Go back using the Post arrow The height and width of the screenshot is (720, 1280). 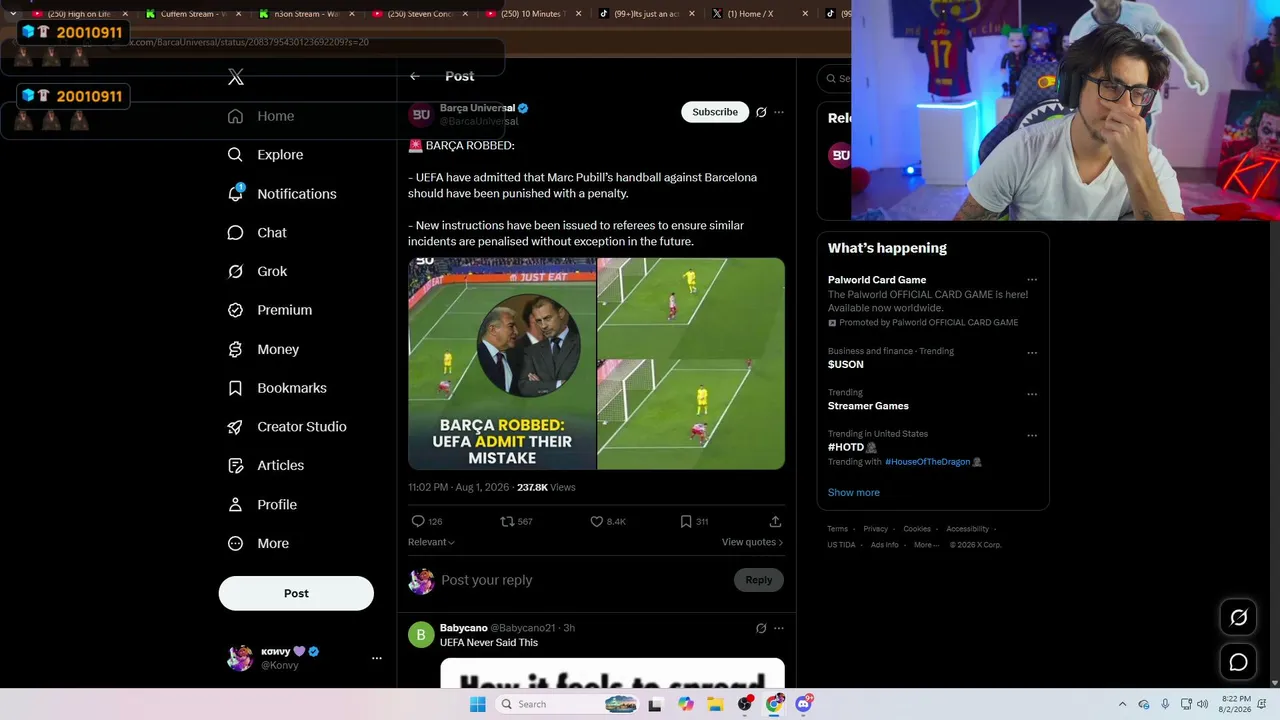[x=415, y=76]
